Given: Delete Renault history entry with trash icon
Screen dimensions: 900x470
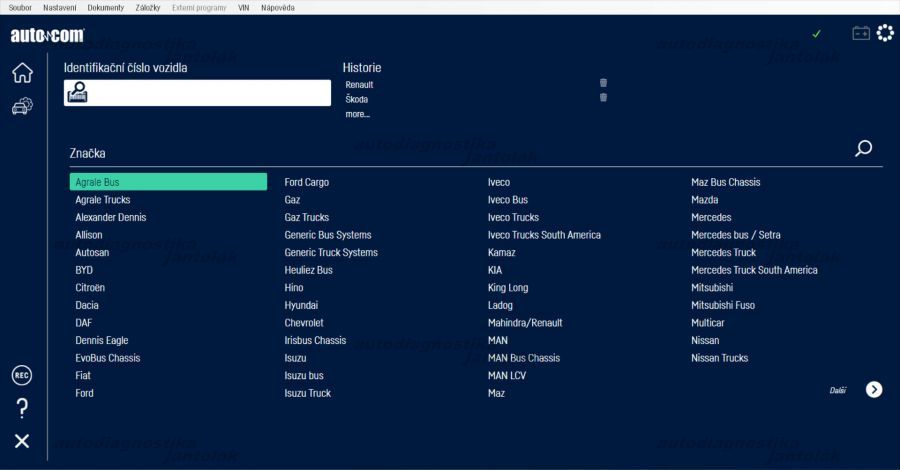Looking at the screenshot, I should pyautogui.click(x=603, y=83).
